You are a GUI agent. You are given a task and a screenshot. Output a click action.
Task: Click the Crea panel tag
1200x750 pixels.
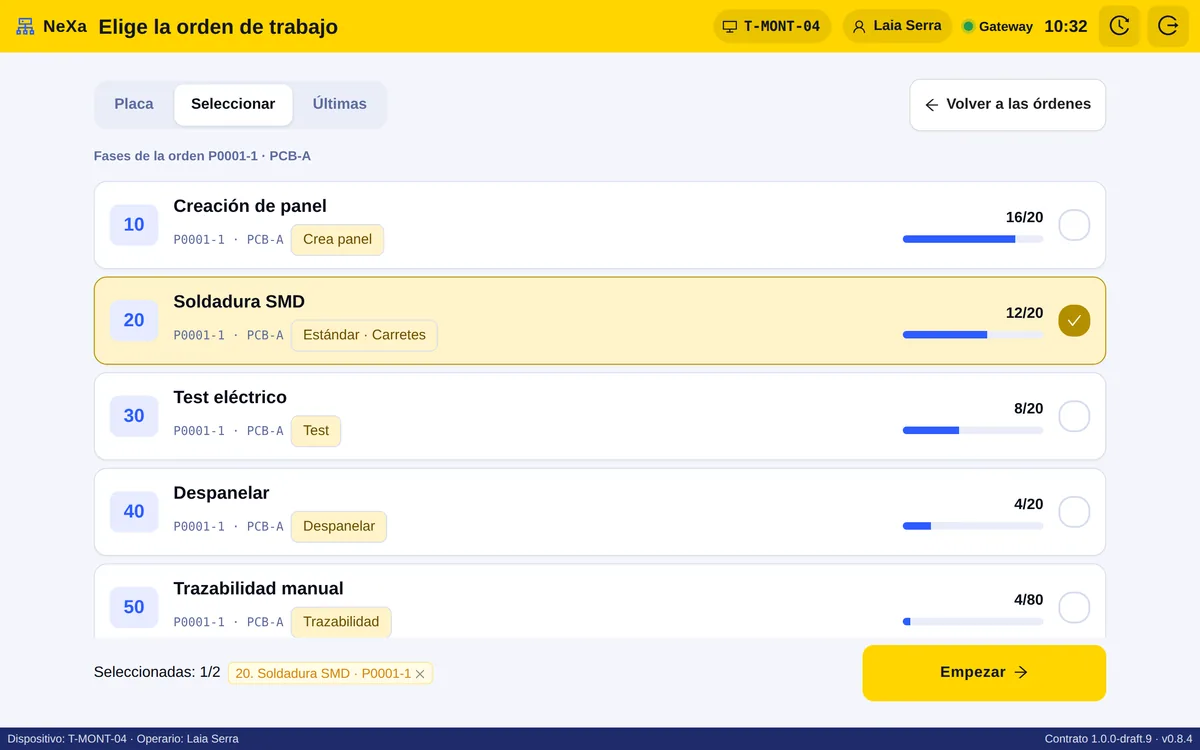337,240
